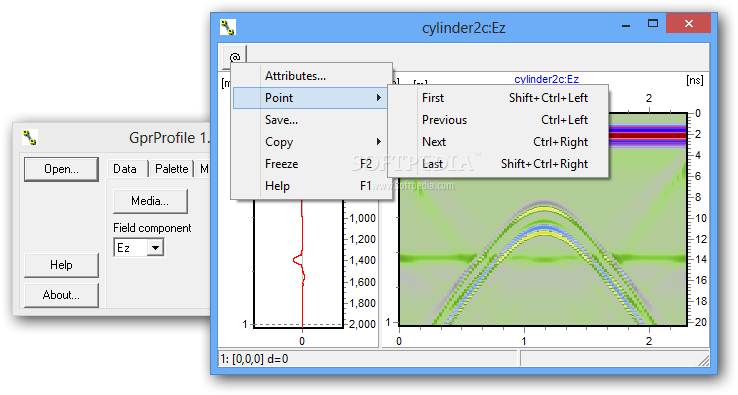Screen dimensions: 738x395
Task: Expand the Copy submenu
Action: [x=312, y=142]
